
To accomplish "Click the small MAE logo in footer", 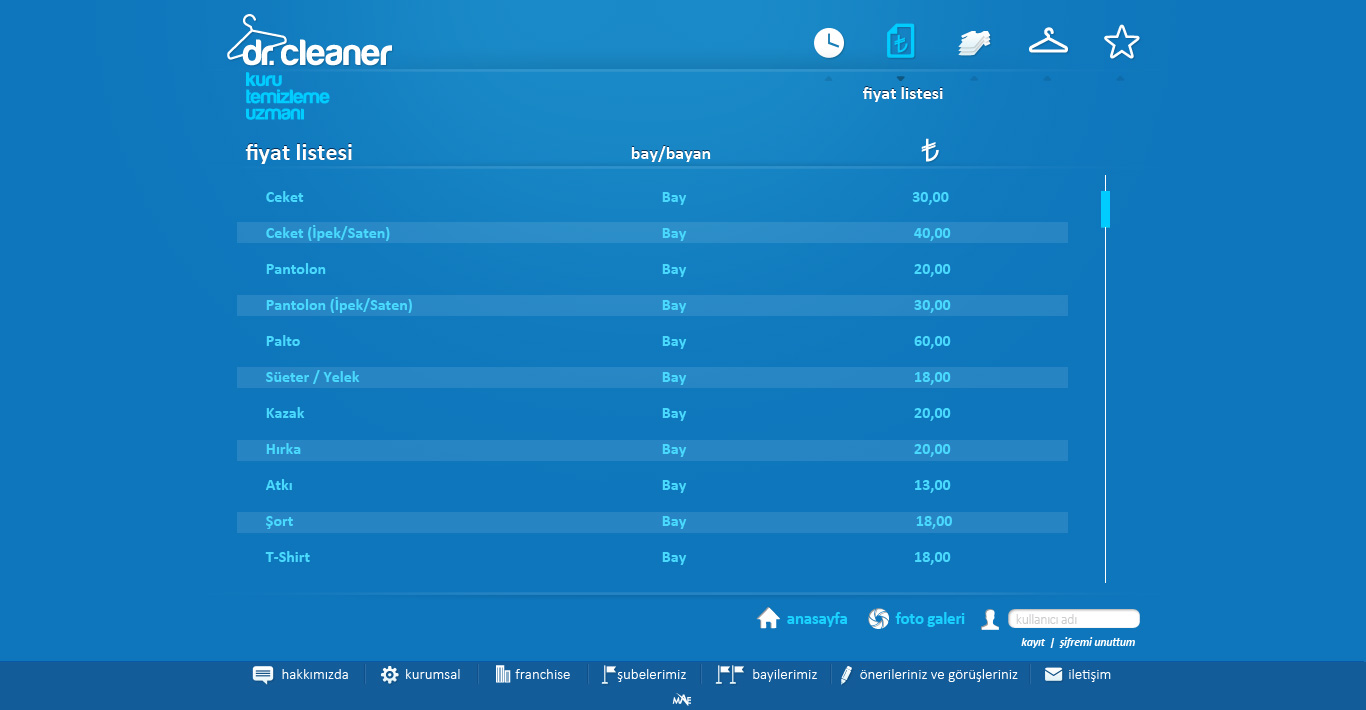I will click(x=682, y=700).
